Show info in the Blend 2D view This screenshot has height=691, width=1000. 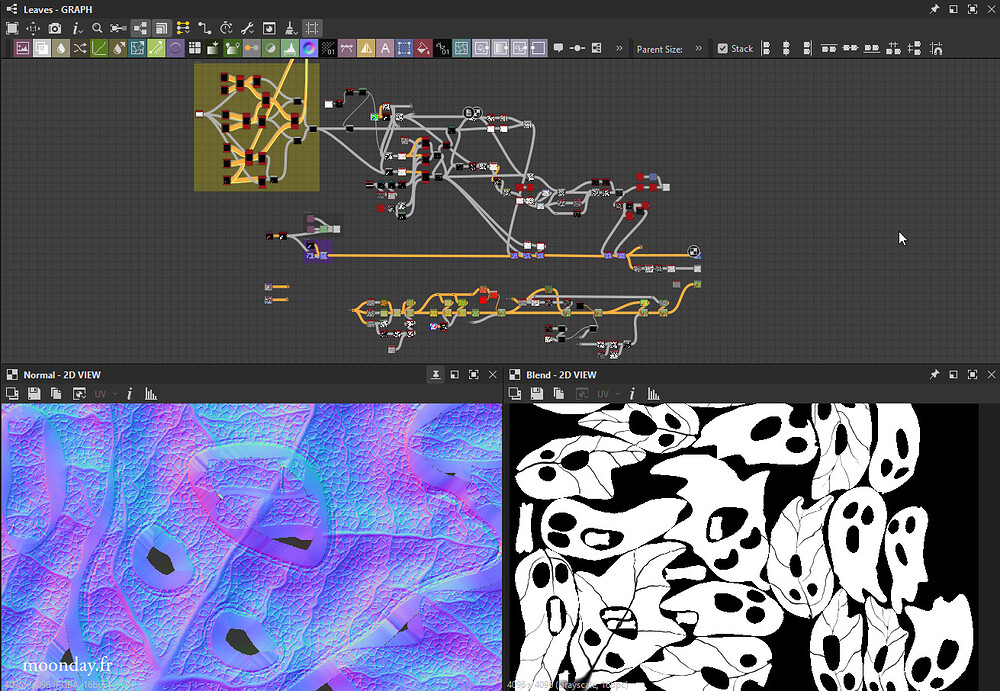[x=632, y=394]
